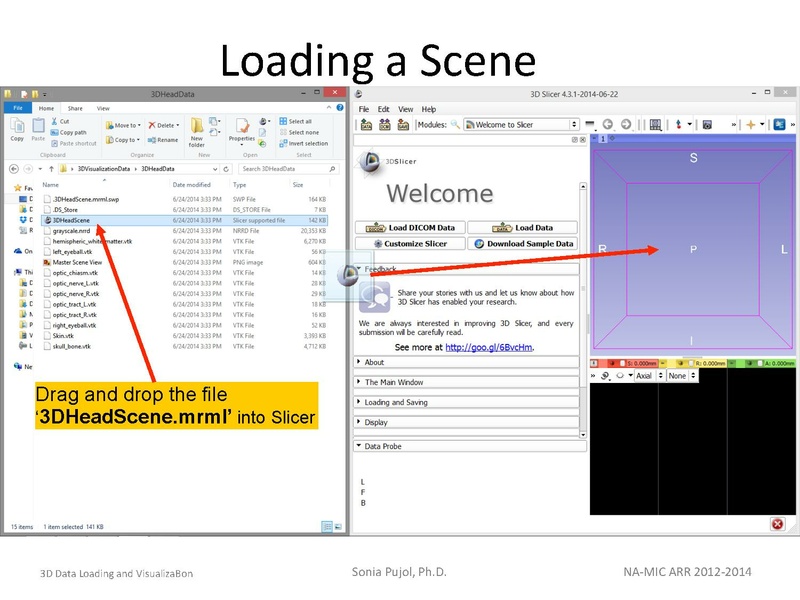Image resolution: width=800 pixels, height=600 pixels.
Task: Click the module search magnifier icon
Action: click(455, 124)
